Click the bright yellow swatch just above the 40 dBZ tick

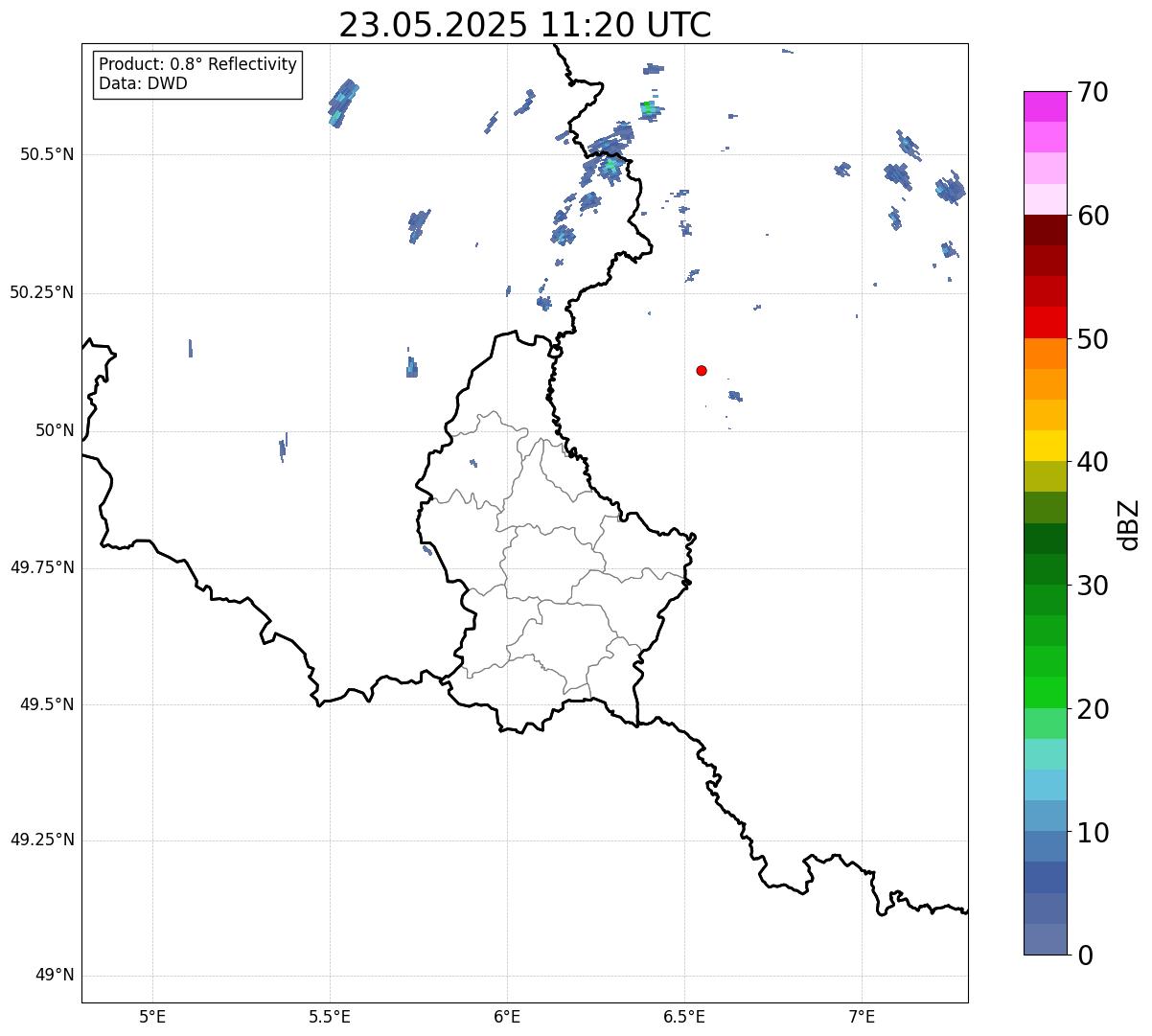1045,446
